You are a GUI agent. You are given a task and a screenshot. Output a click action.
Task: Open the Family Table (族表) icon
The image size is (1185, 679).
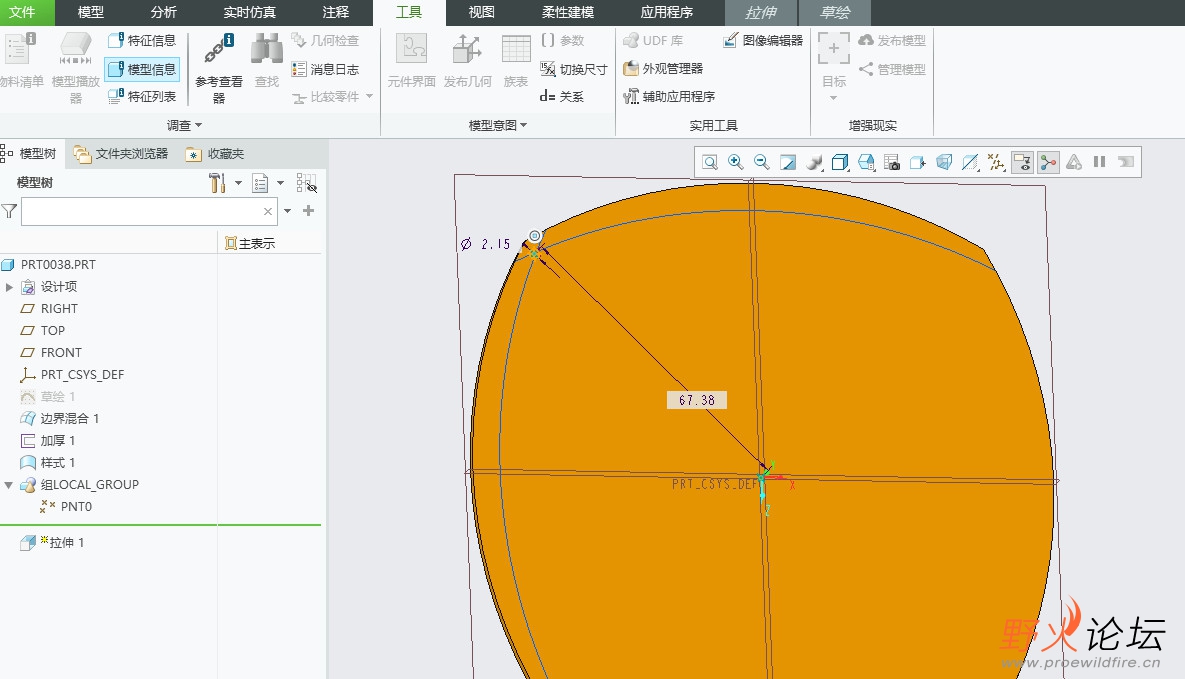coord(515,50)
